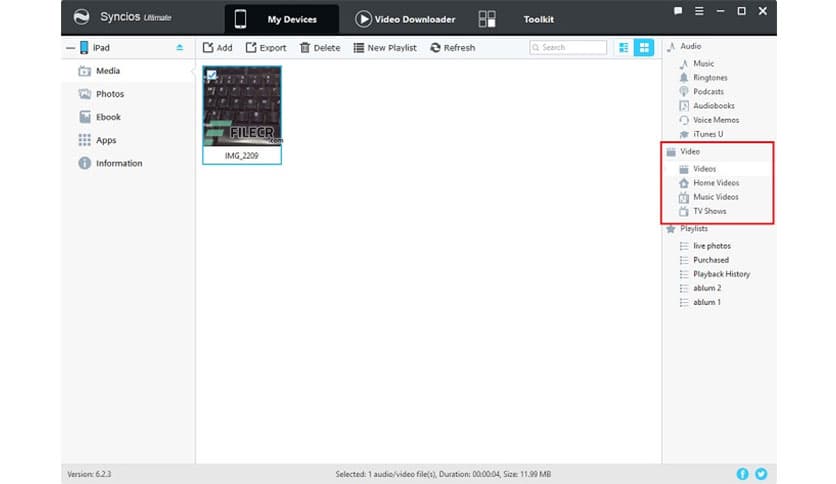Image resolution: width=836 pixels, height=484 pixels.
Task: Click the Refresh button
Action: [452, 47]
